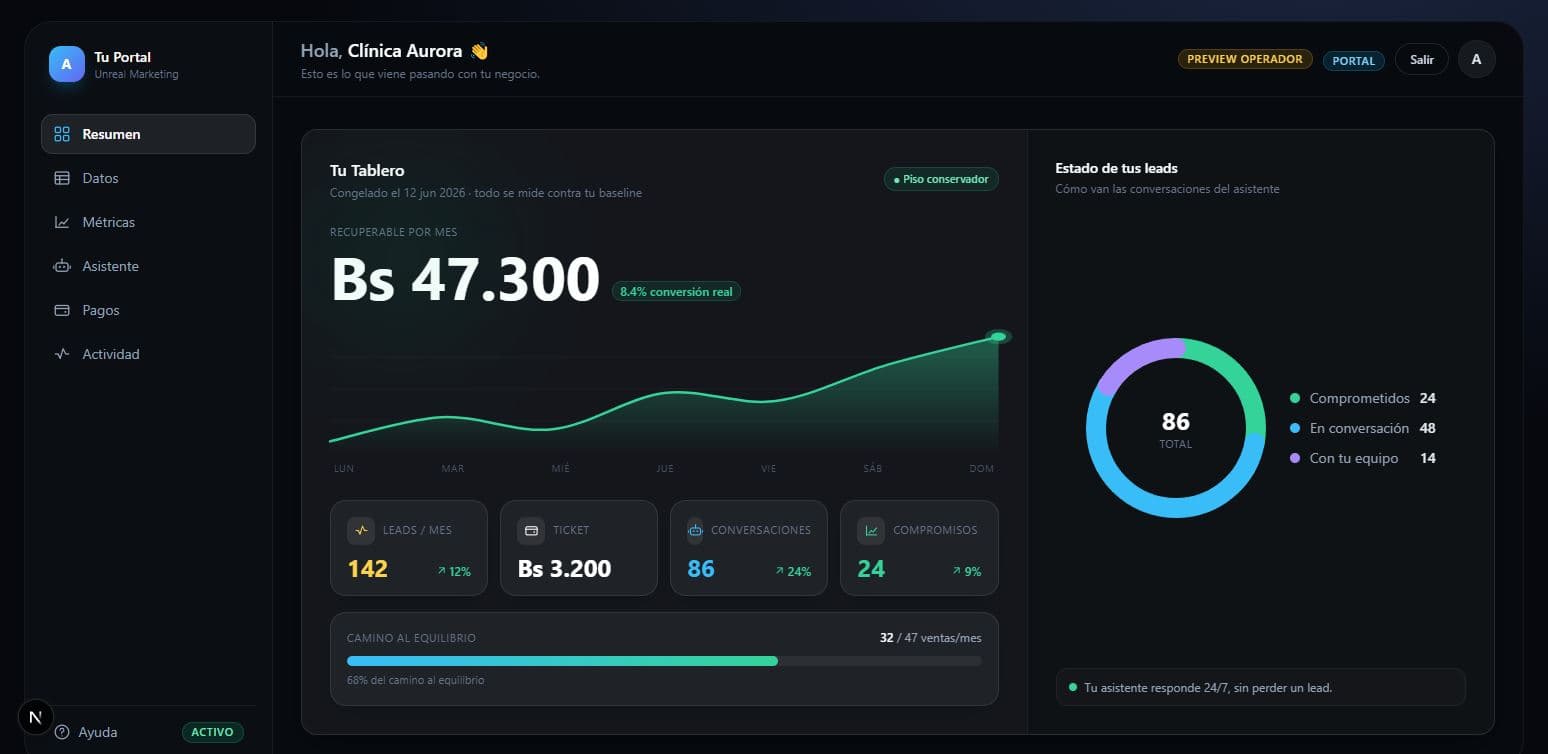1548x754 pixels.
Task: Click the waving hand emoji in greeting
Action: 479,51
